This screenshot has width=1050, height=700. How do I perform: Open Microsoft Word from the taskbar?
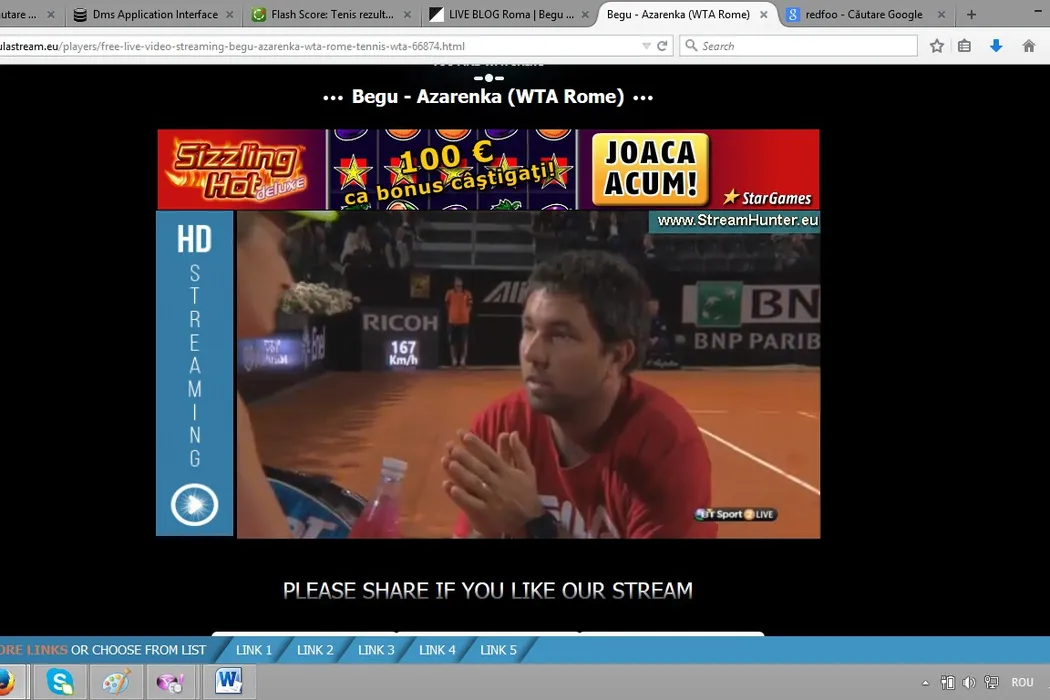229,682
